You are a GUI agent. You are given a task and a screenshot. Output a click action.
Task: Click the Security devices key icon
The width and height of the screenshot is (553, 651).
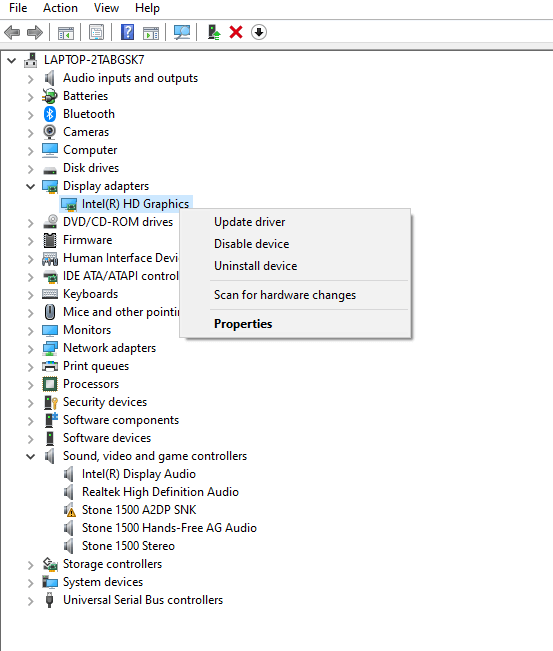(x=50, y=402)
